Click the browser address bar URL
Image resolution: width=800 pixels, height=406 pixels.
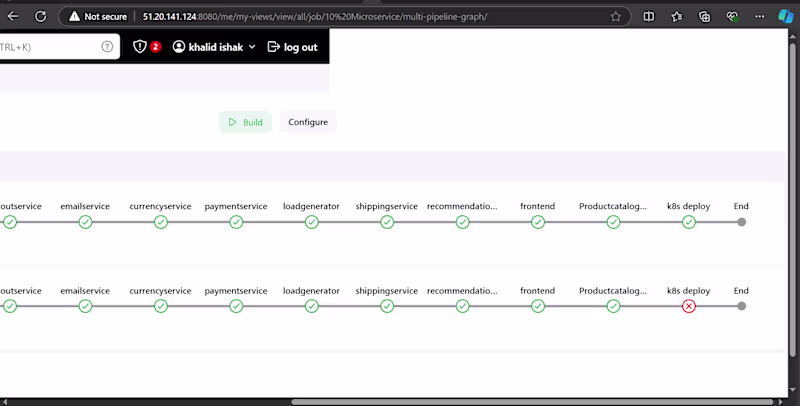click(x=315, y=16)
